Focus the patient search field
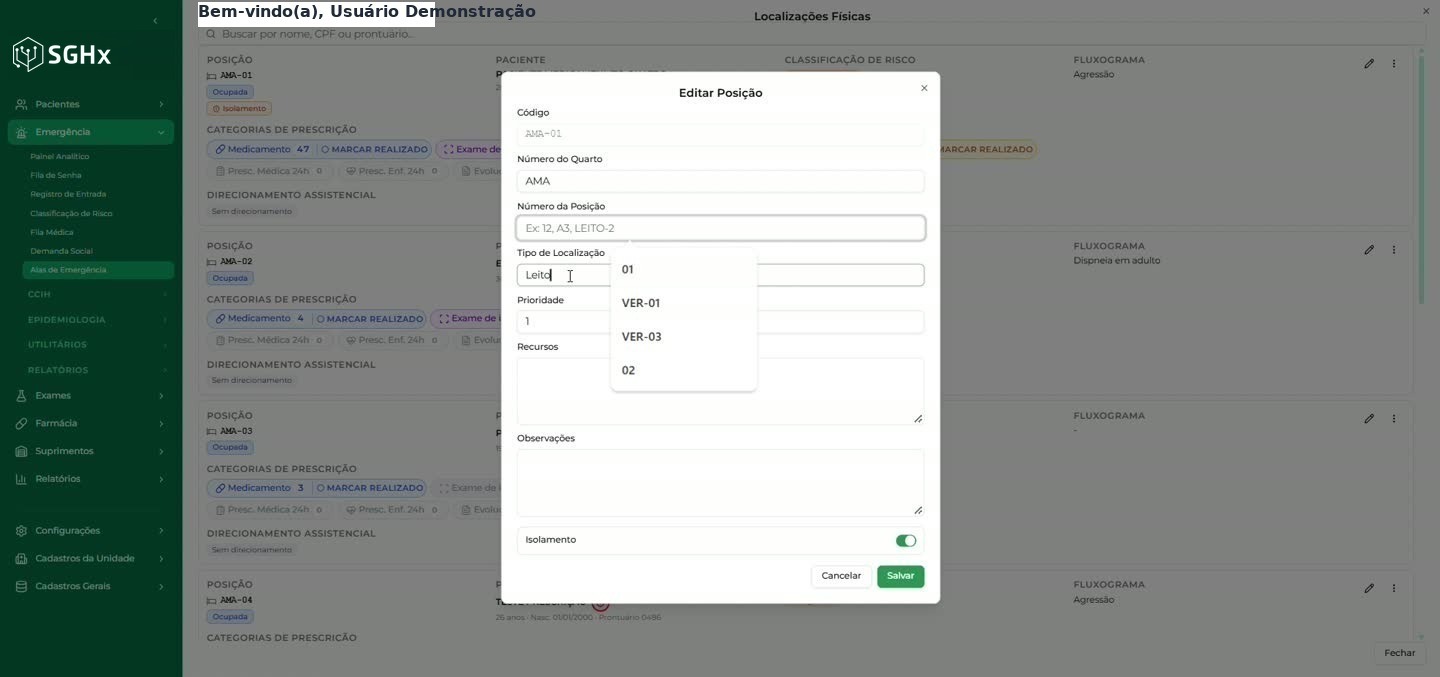1440x677 pixels. [x=810, y=34]
